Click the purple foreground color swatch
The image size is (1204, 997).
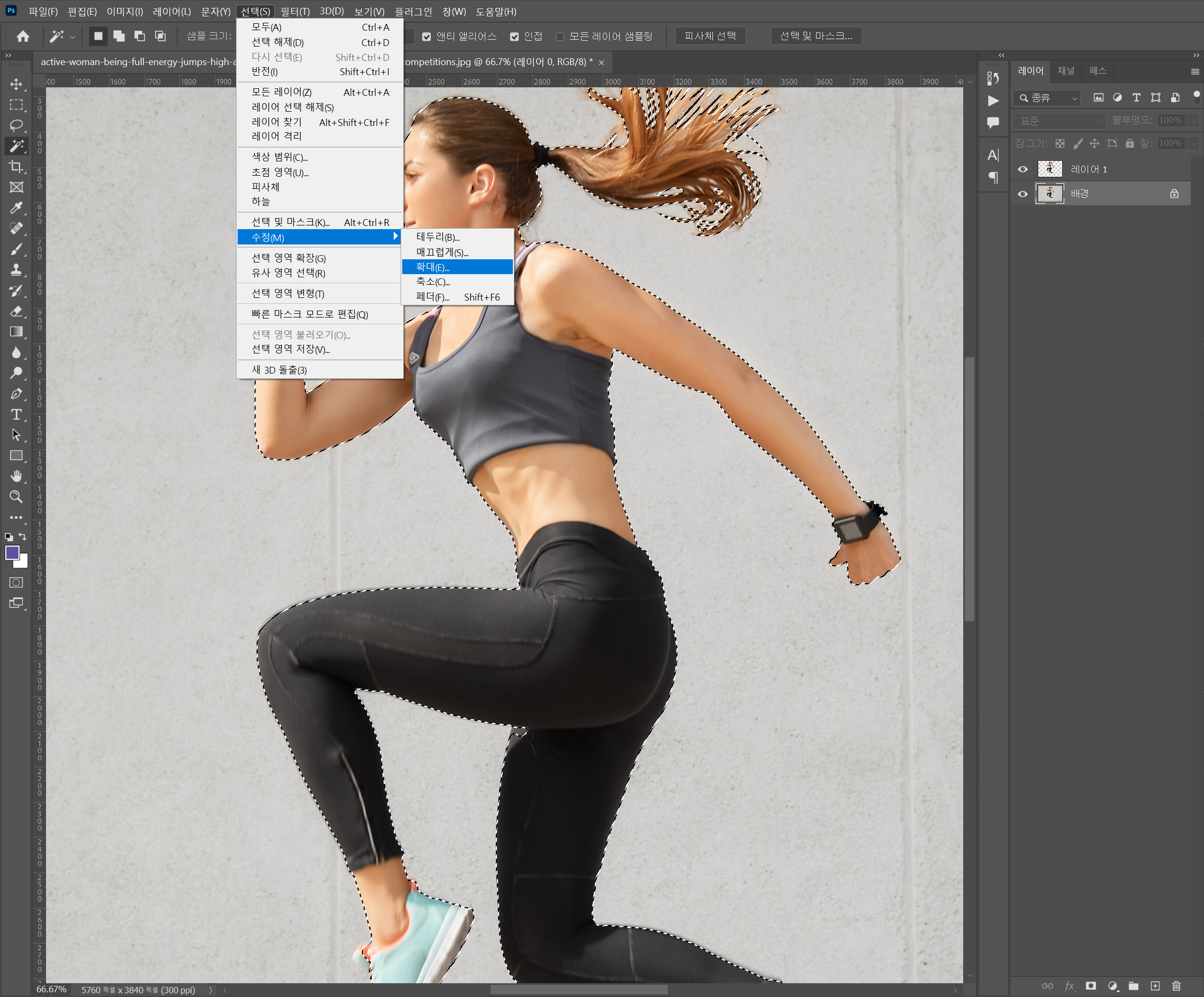(12, 552)
